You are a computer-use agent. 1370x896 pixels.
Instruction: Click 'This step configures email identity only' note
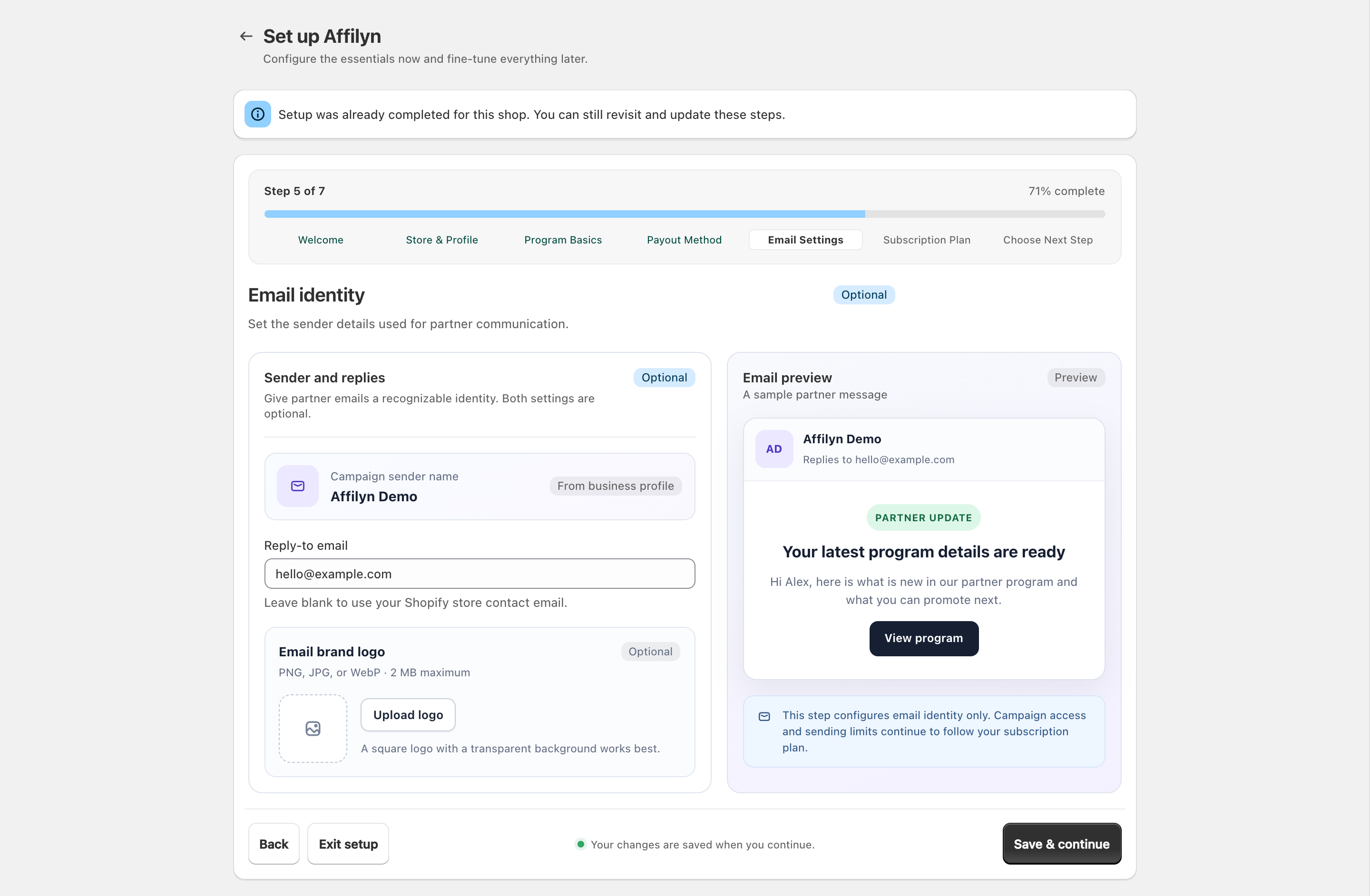click(934, 731)
